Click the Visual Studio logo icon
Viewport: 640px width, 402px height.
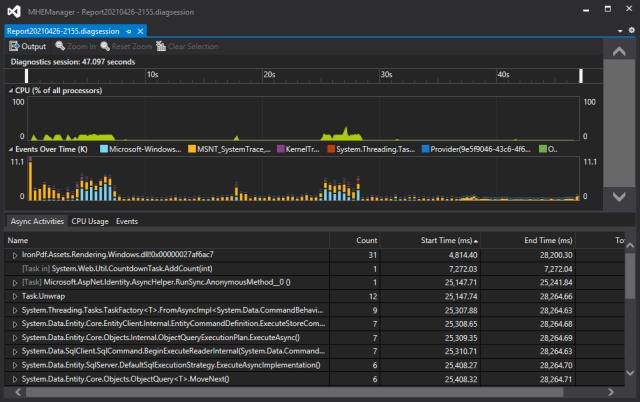(14, 11)
